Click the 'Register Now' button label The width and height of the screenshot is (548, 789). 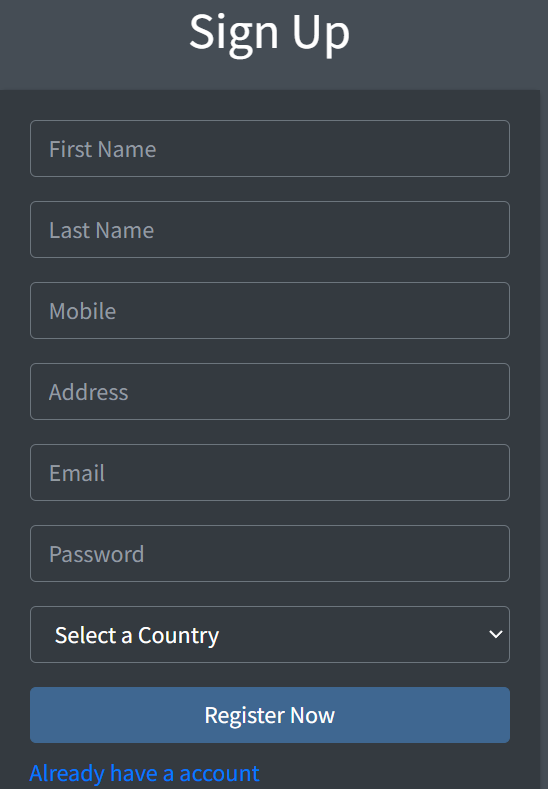(270, 716)
